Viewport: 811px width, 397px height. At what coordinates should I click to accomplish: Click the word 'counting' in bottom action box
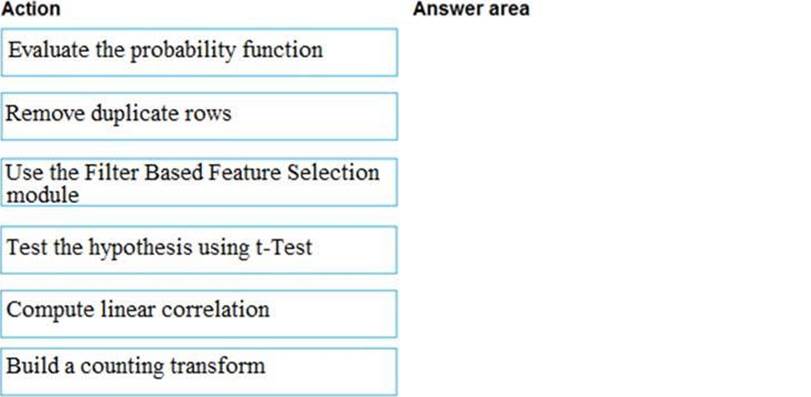[122, 368]
